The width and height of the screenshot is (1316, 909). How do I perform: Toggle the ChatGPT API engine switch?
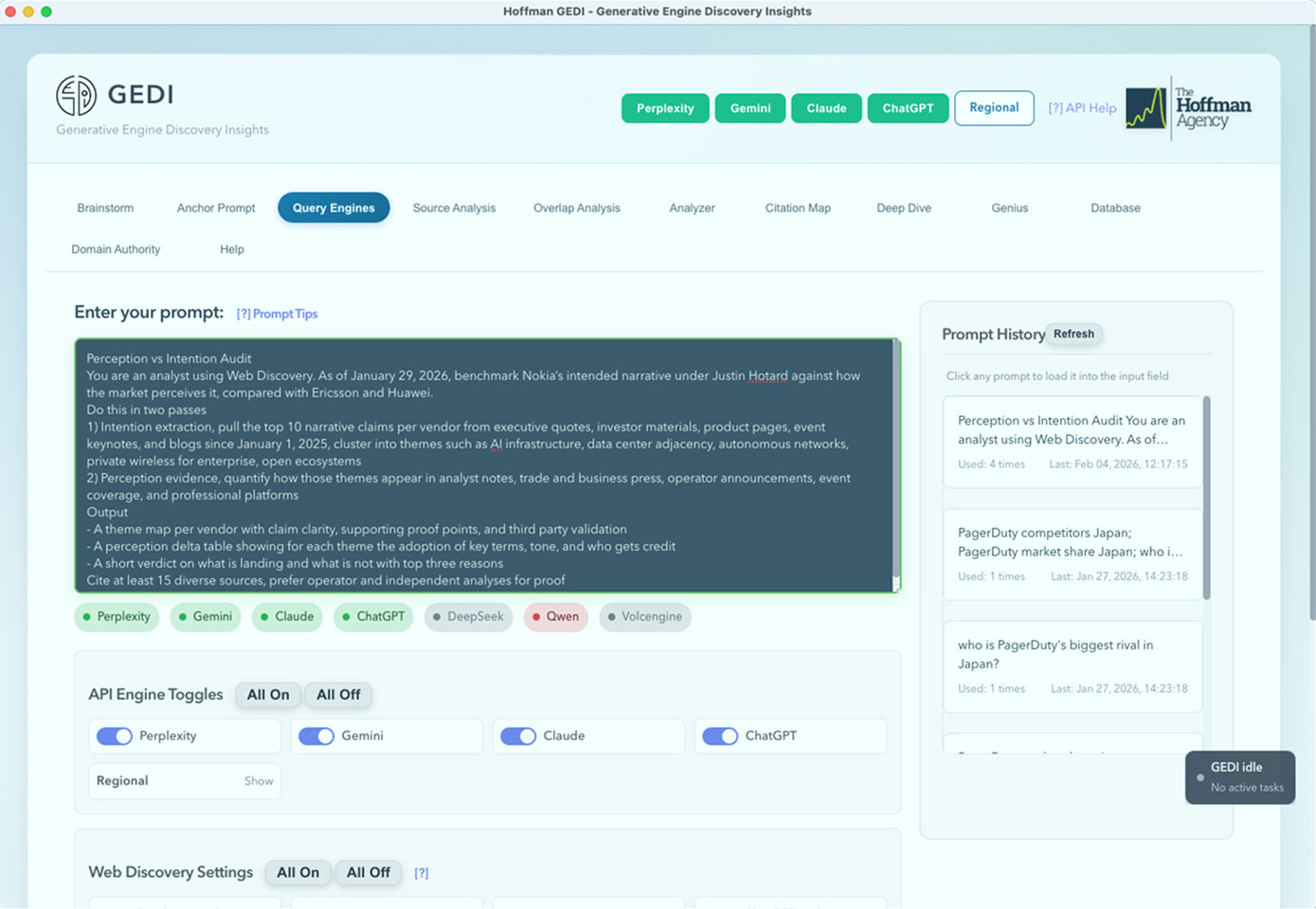pos(720,736)
